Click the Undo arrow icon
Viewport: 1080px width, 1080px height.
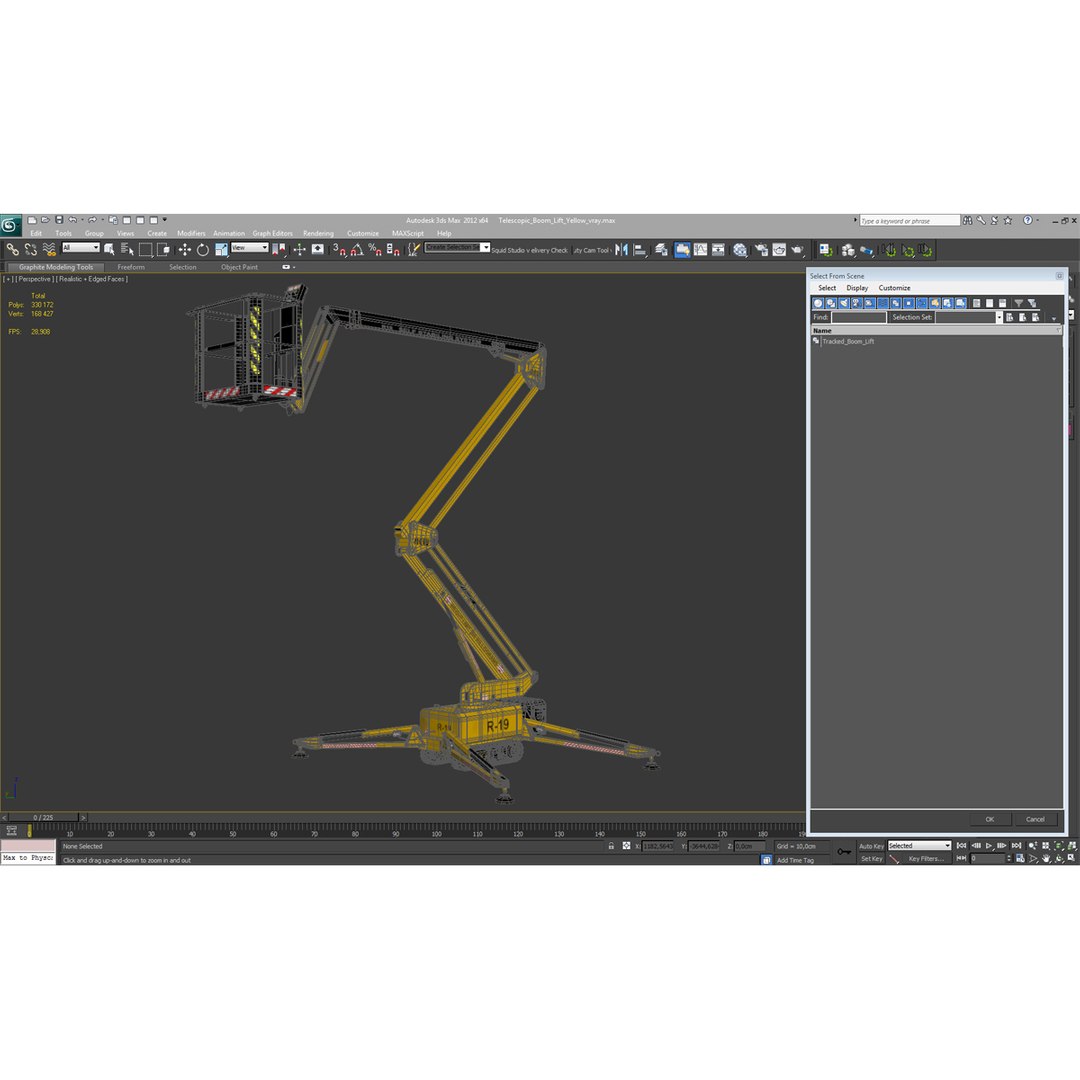tap(72, 220)
